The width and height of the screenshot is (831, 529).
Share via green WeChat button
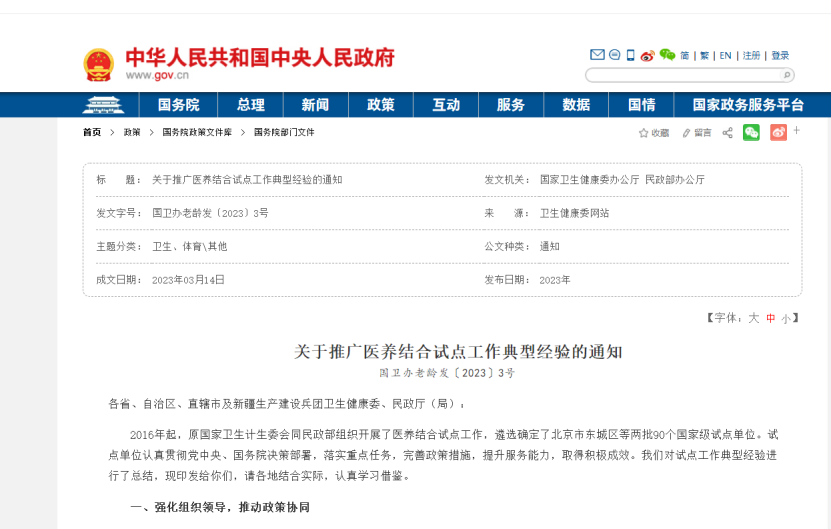751,133
